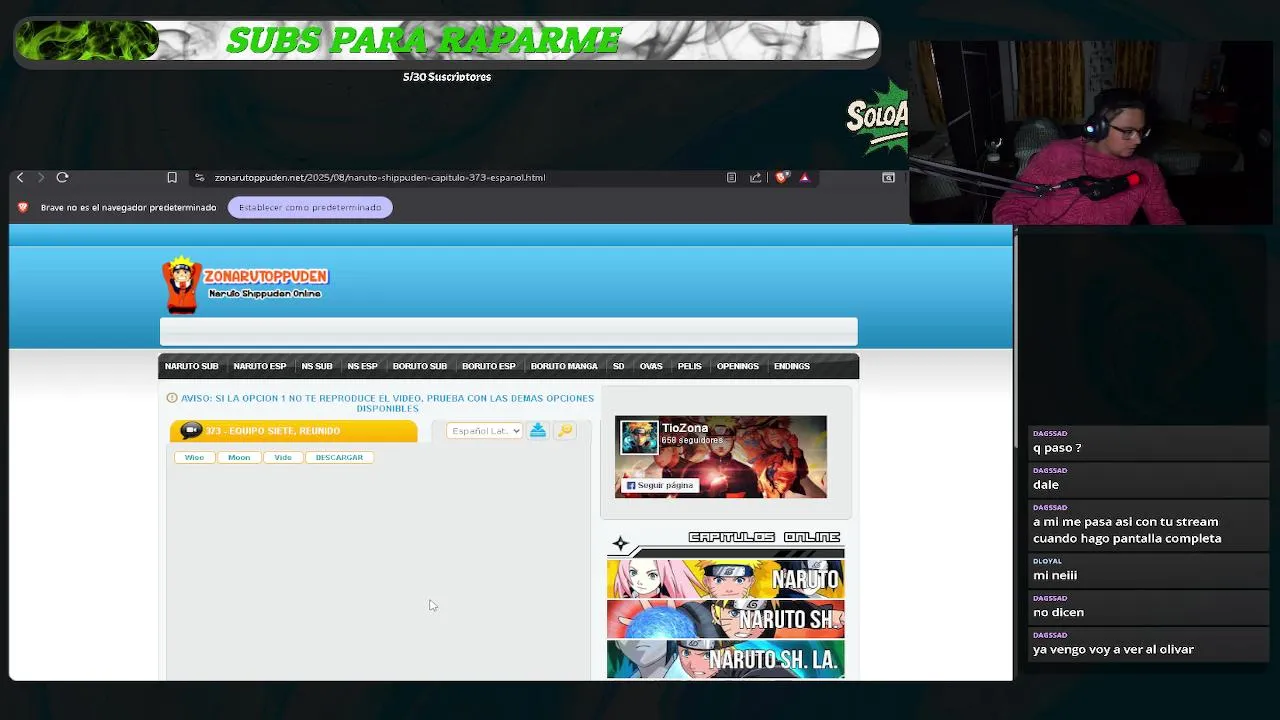The height and width of the screenshot is (720, 1280).
Task: Open the NS SUB menu item
Action: click(317, 366)
